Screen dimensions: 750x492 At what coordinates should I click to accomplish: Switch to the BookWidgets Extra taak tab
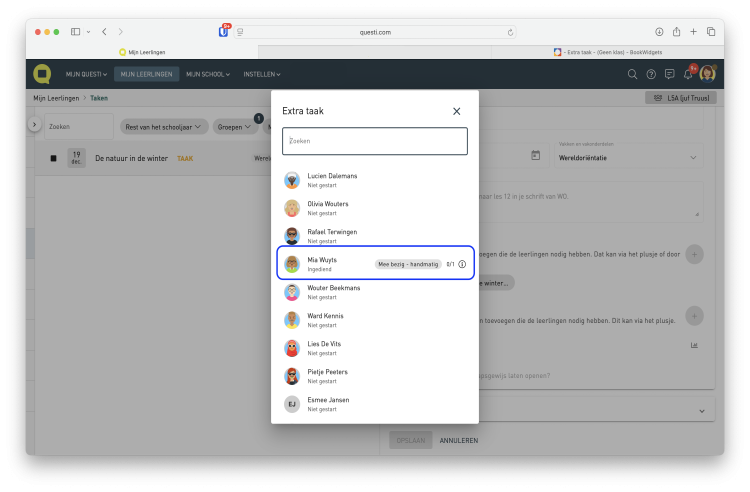click(607, 52)
